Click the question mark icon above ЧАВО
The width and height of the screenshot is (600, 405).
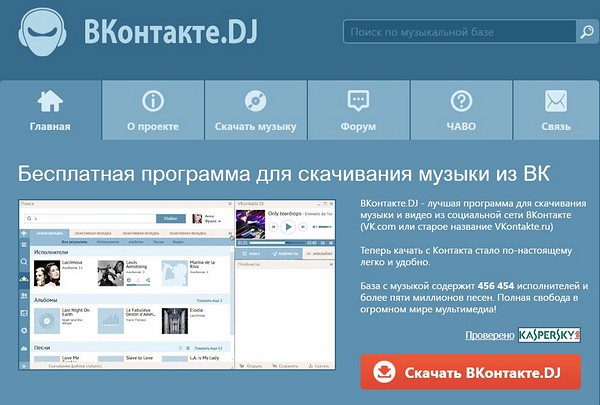click(461, 101)
